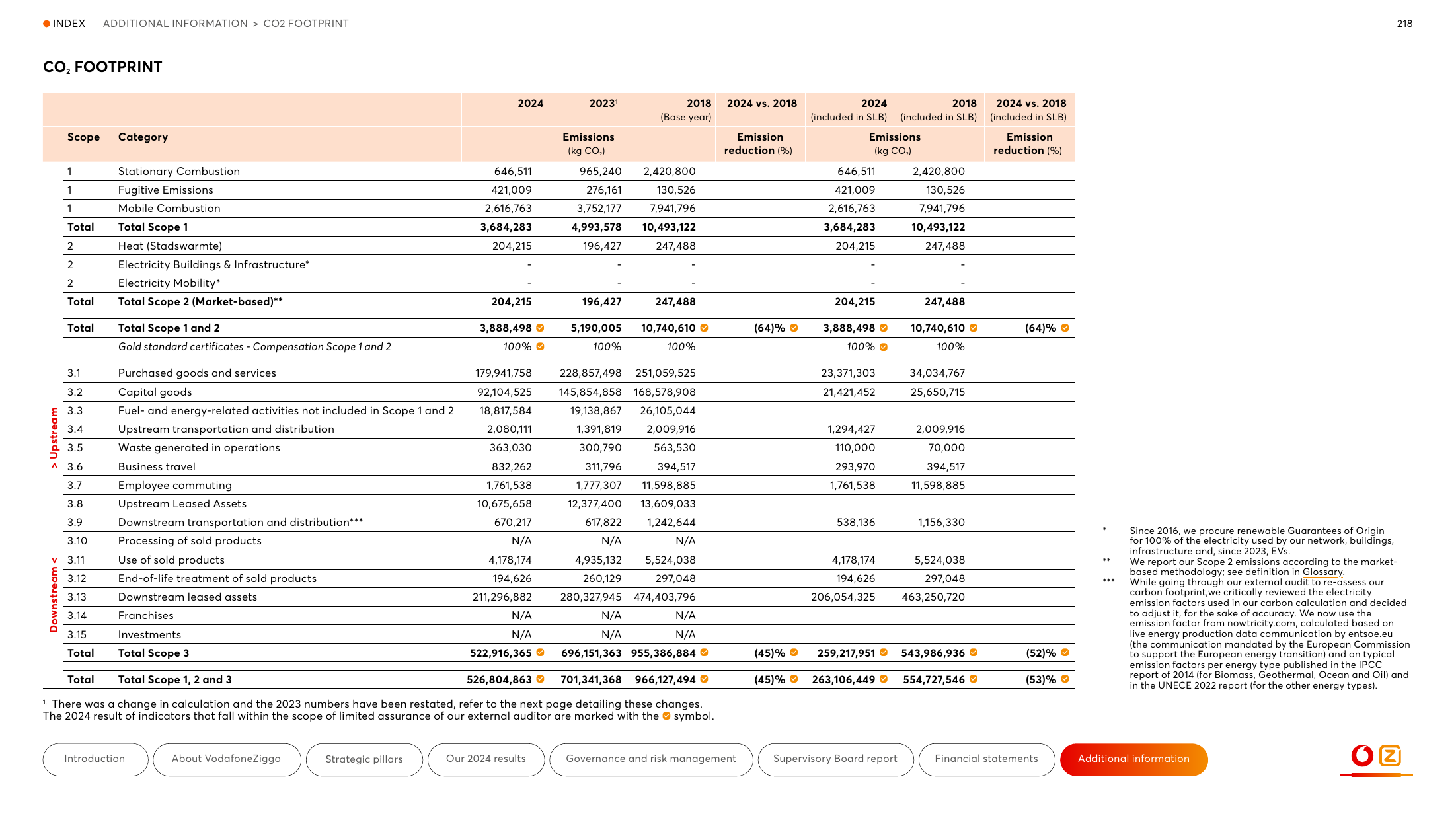Screen dimensions: 1456x820
Task: Click the checkmark beside 554,727,546
Action: click(x=974, y=679)
